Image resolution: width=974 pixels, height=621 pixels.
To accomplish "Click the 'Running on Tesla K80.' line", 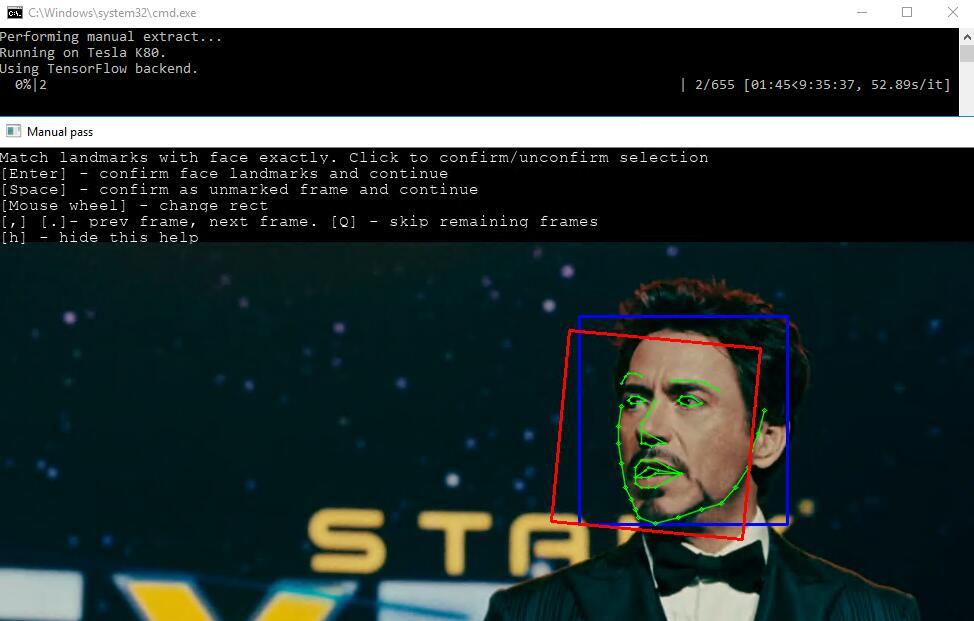I will coord(83,53).
